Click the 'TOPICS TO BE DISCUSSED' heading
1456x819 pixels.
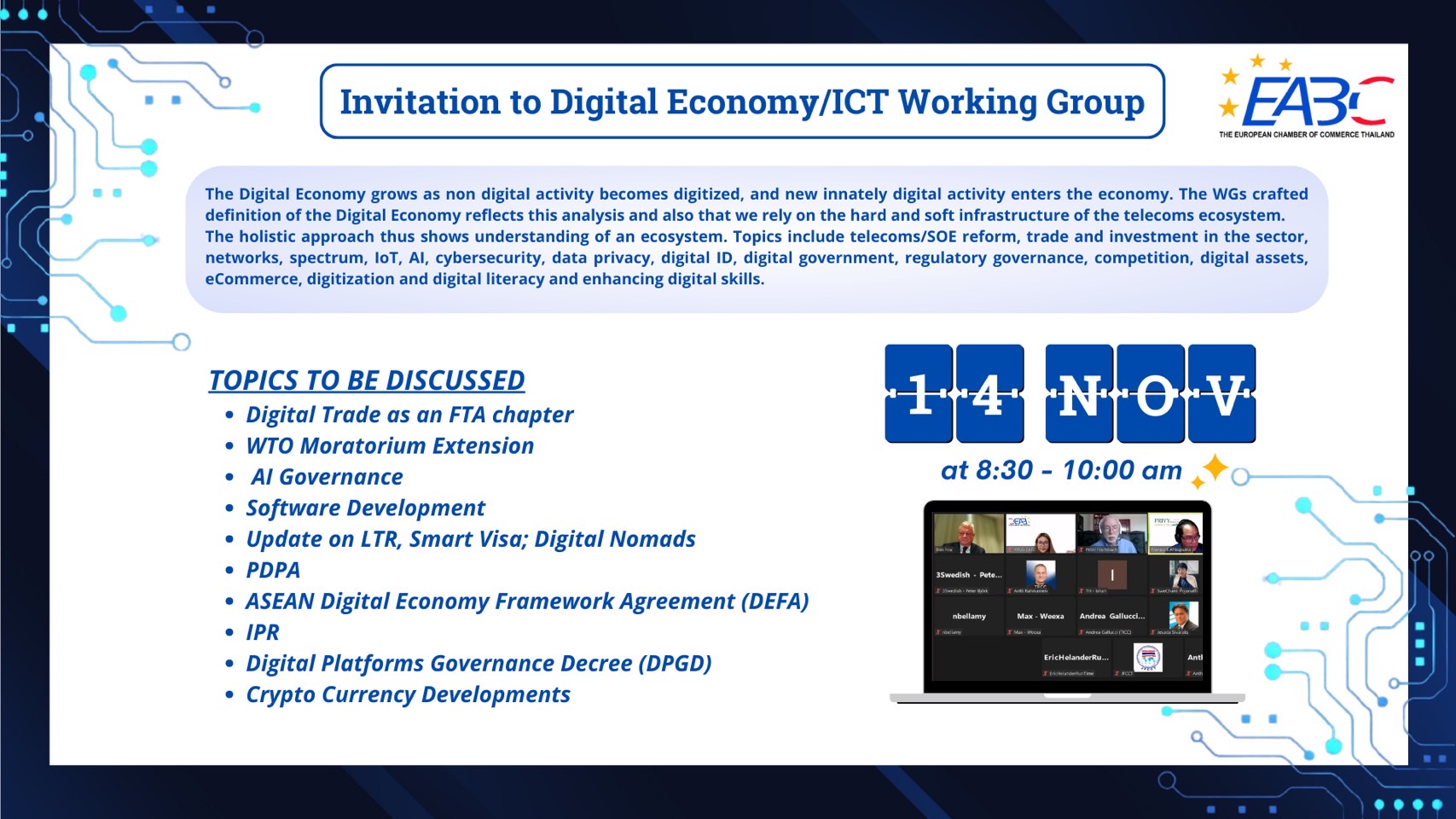tap(367, 380)
